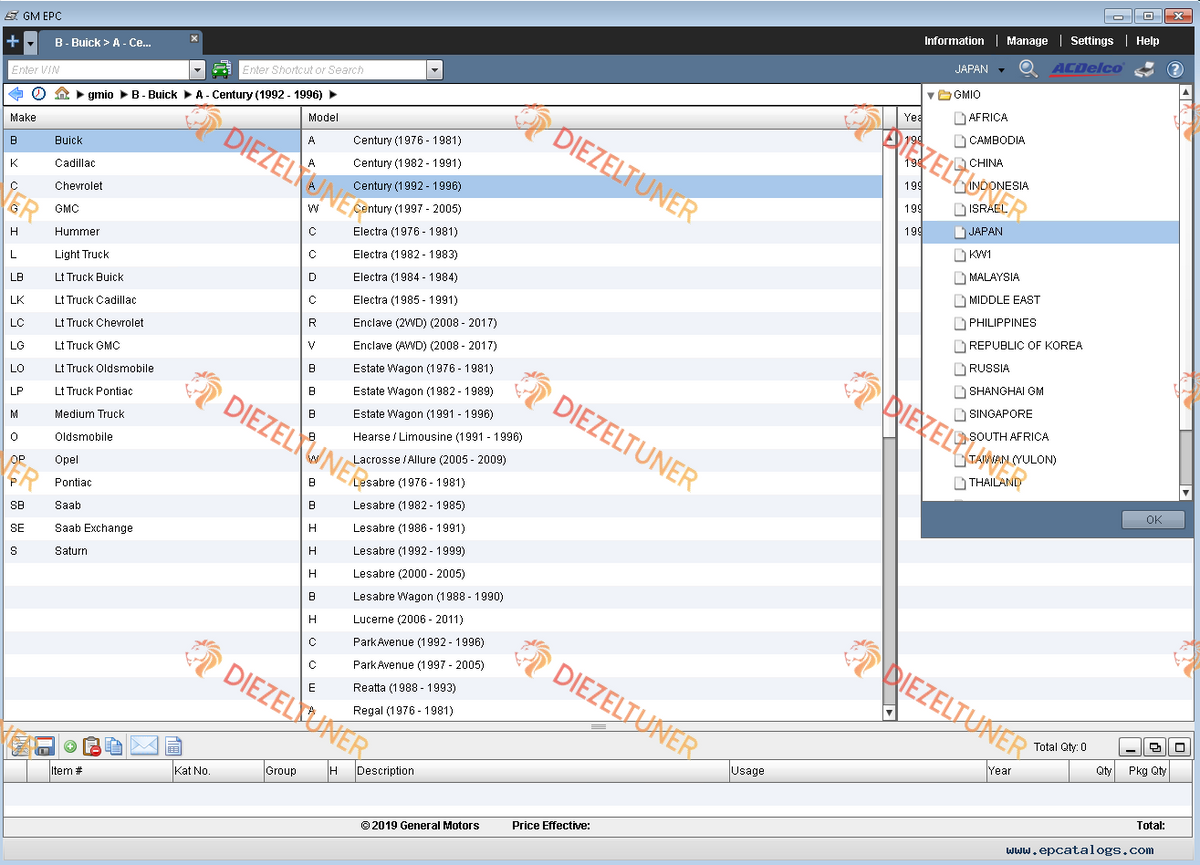Select Hummer in the Make list

tap(152, 232)
